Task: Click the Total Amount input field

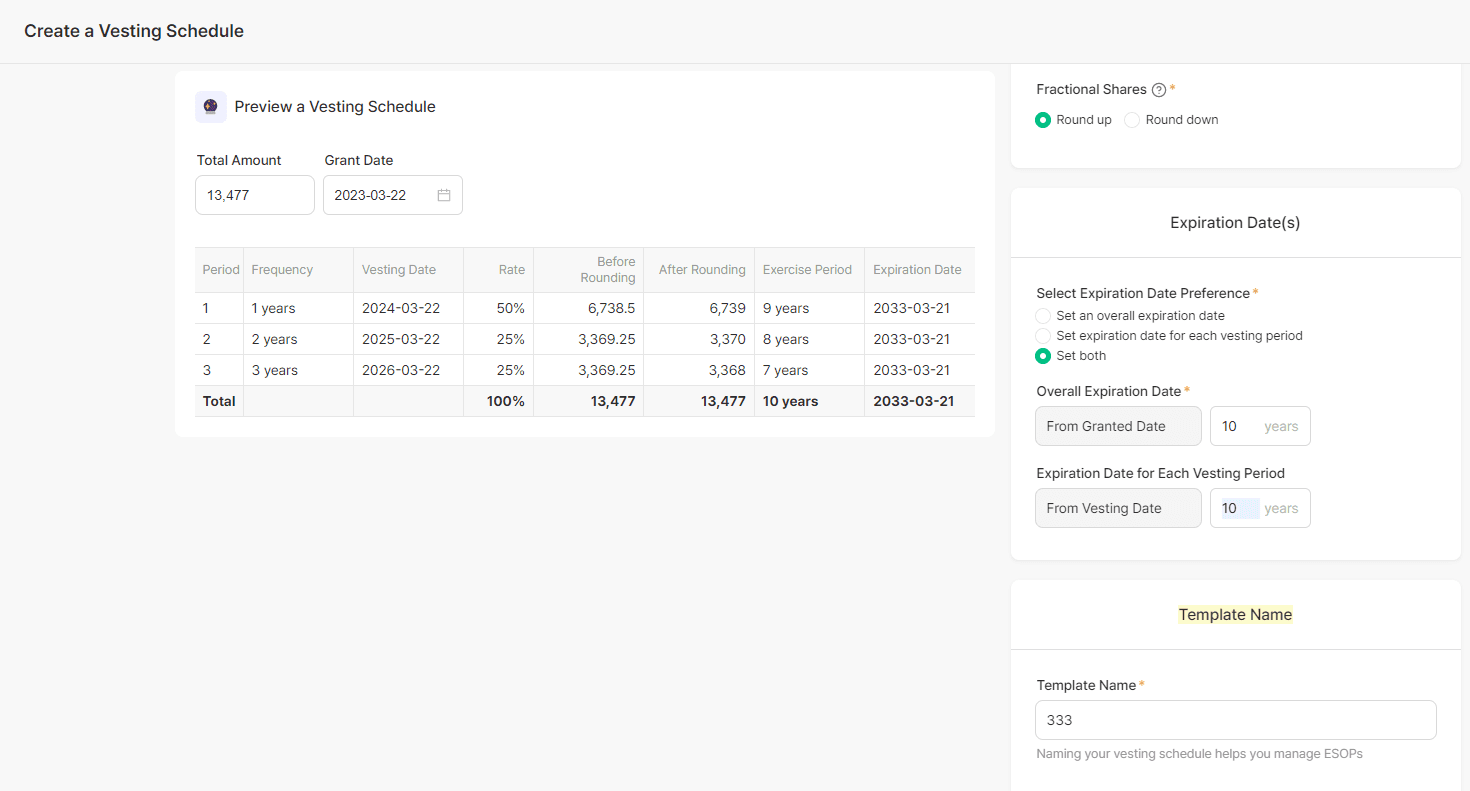Action: pos(254,195)
